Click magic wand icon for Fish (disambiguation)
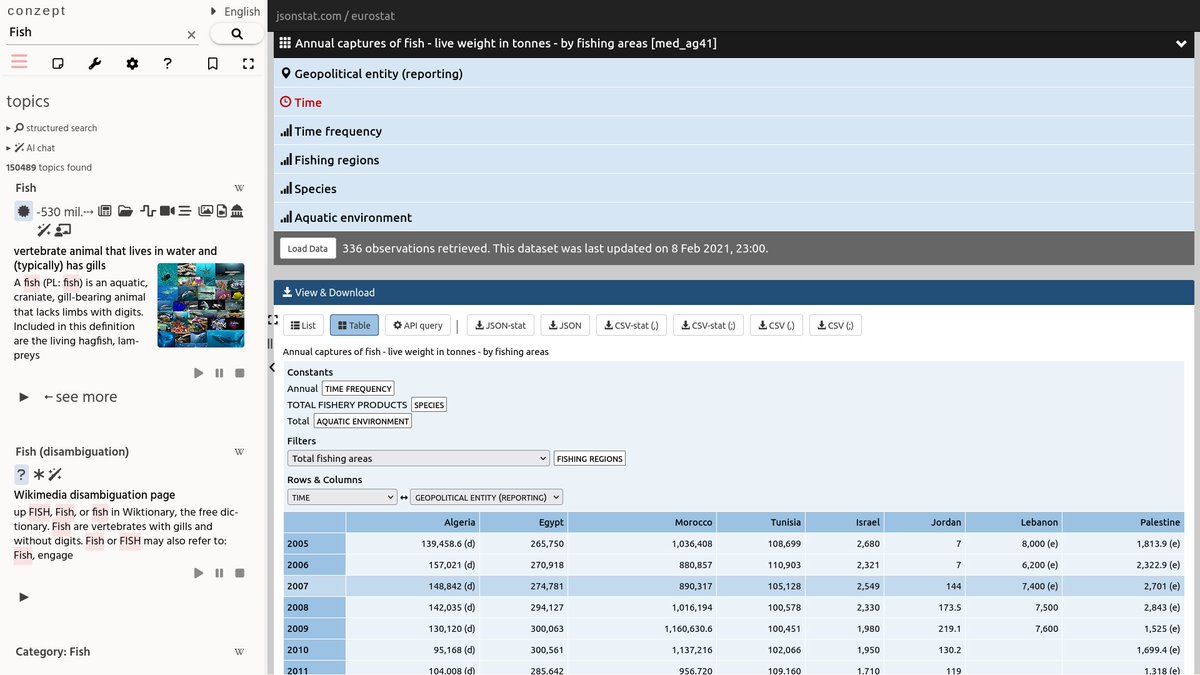 click(55, 475)
